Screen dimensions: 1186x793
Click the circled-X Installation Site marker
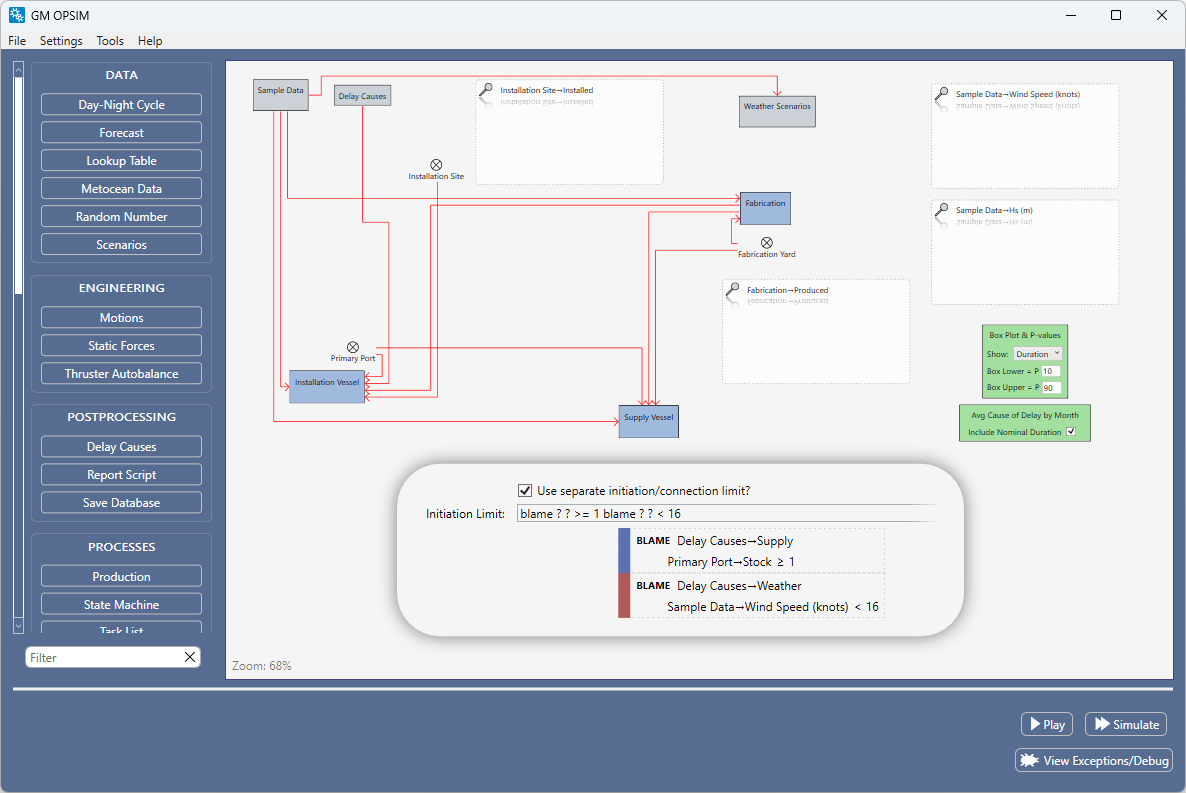(436, 164)
